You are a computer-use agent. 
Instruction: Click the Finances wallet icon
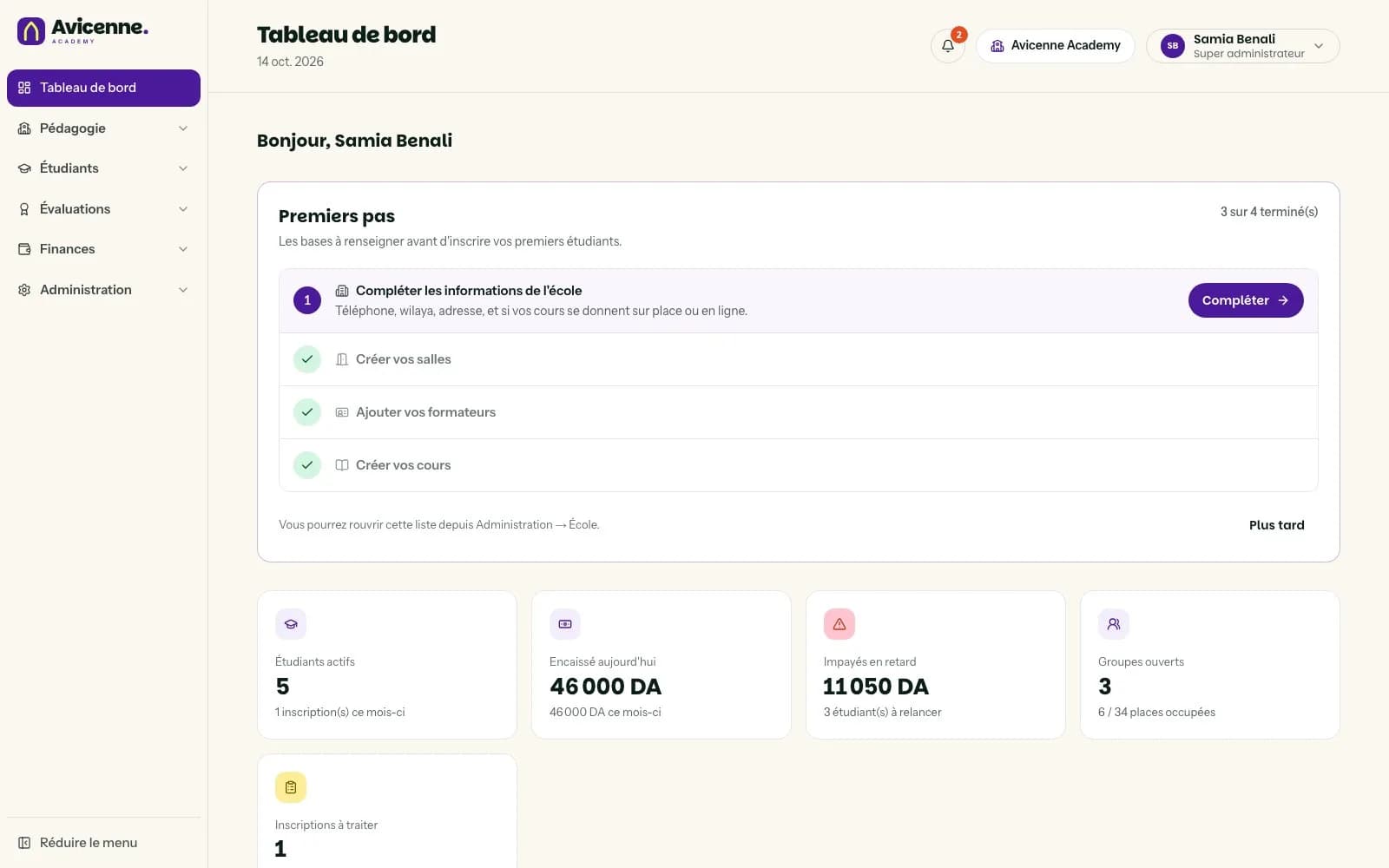[24, 249]
